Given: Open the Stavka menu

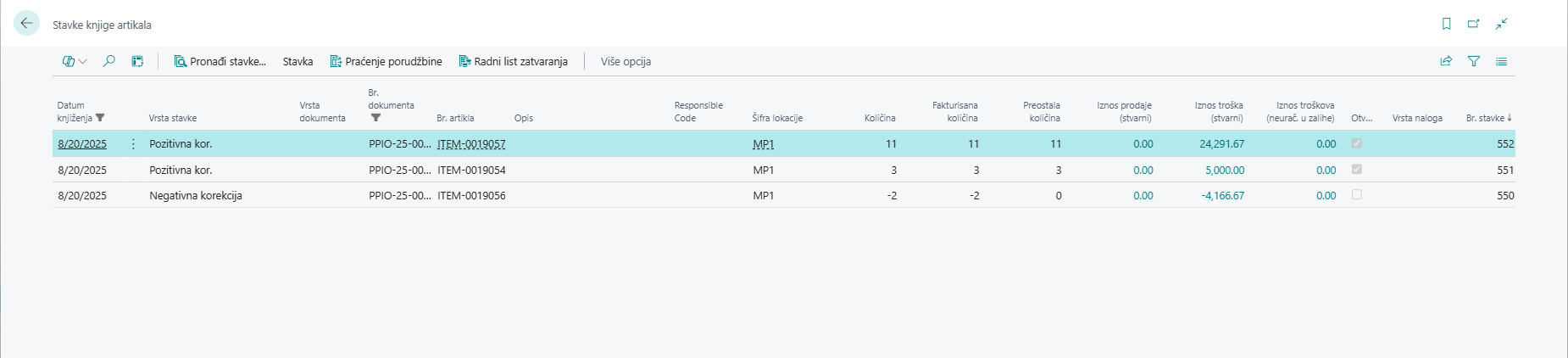Looking at the screenshot, I should click(297, 61).
